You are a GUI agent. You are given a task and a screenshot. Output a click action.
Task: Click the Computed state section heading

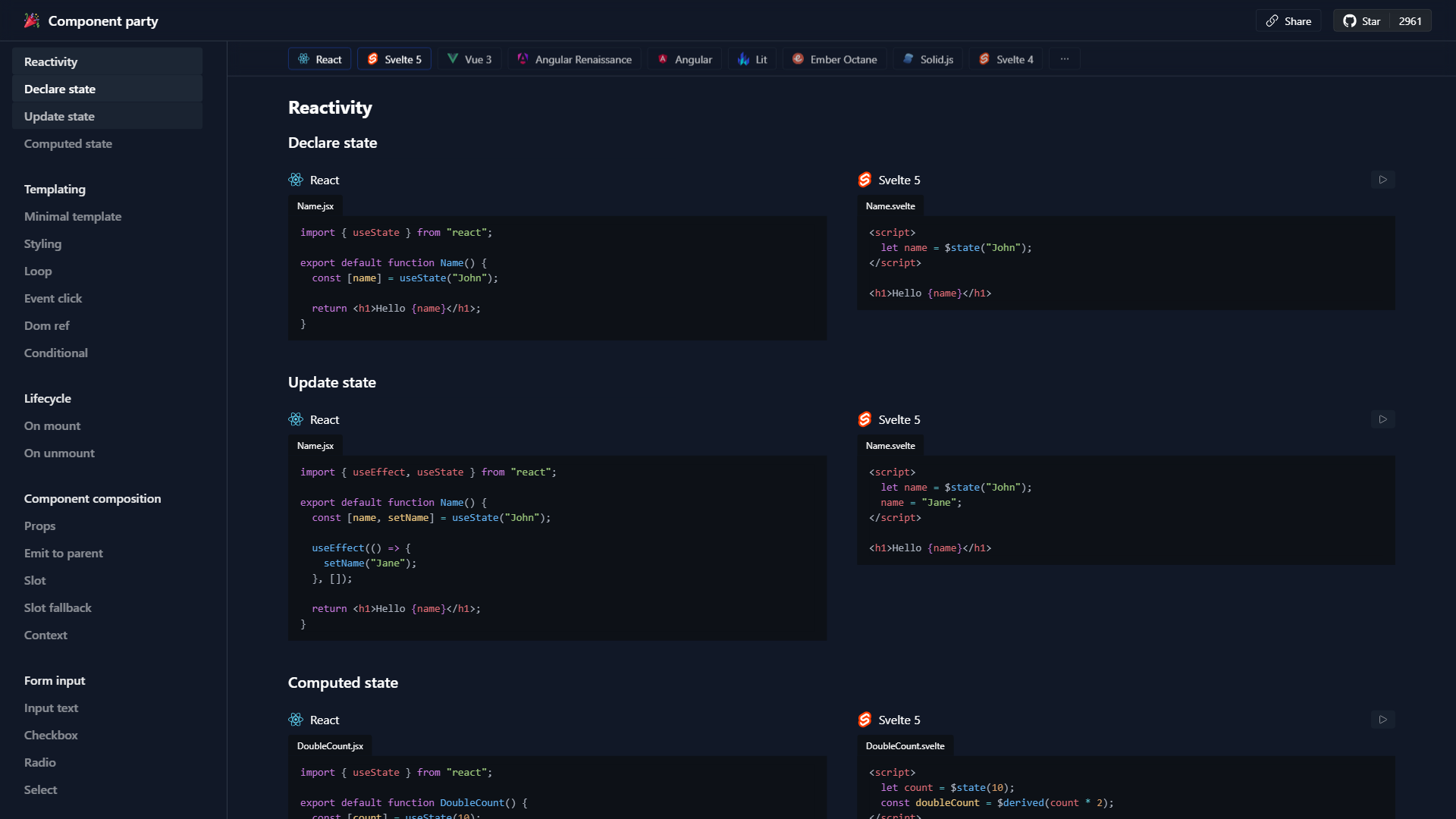tap(343, 682)
